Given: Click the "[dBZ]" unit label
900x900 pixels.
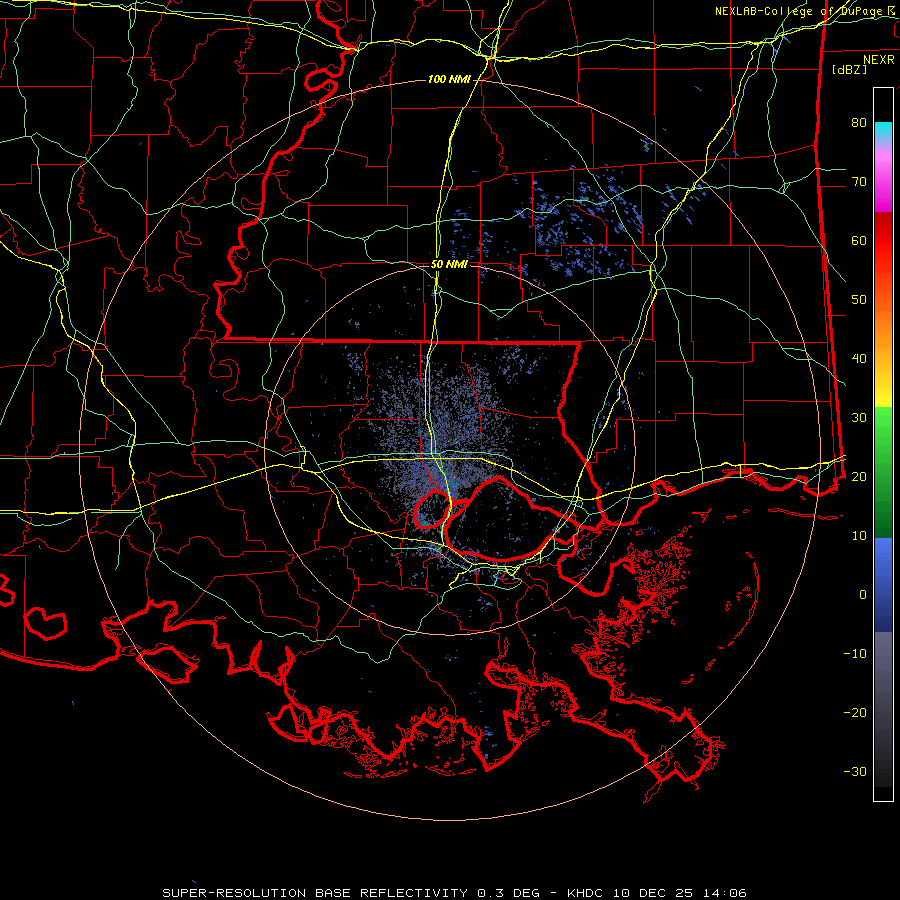Looking at the screenshot, I should click(x=849, y=69).
